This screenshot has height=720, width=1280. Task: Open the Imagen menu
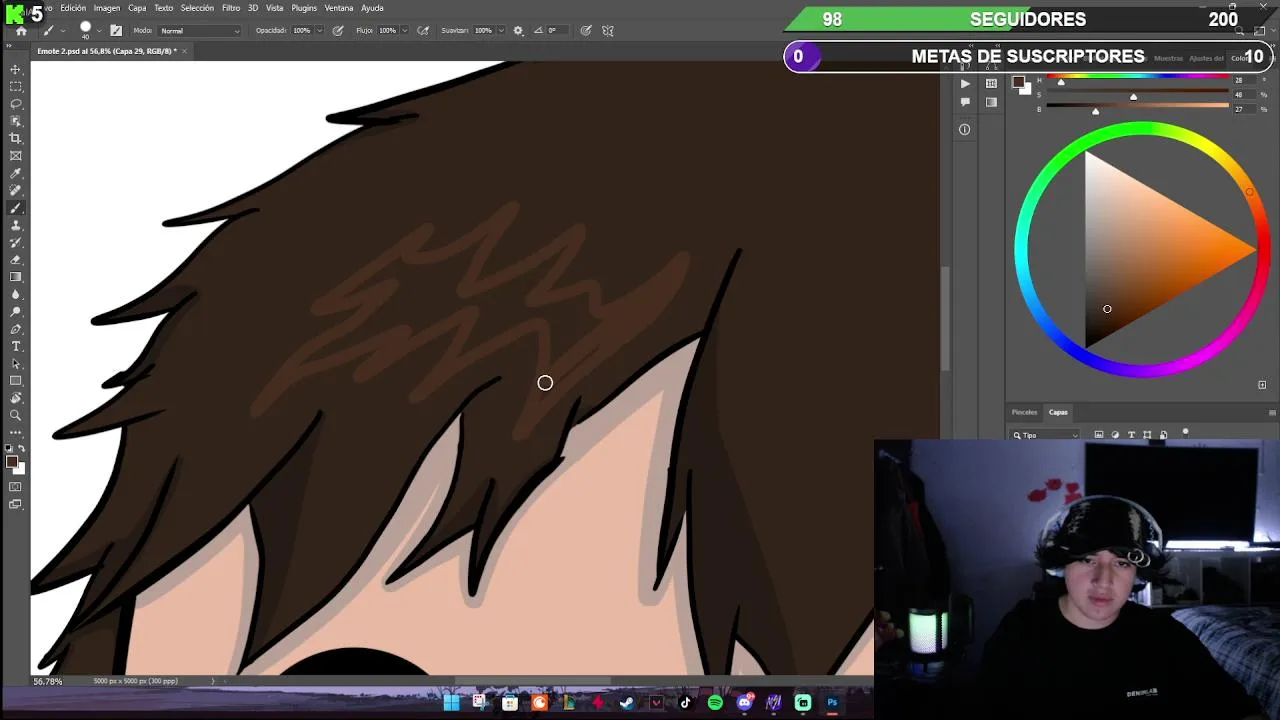point(107,8)
